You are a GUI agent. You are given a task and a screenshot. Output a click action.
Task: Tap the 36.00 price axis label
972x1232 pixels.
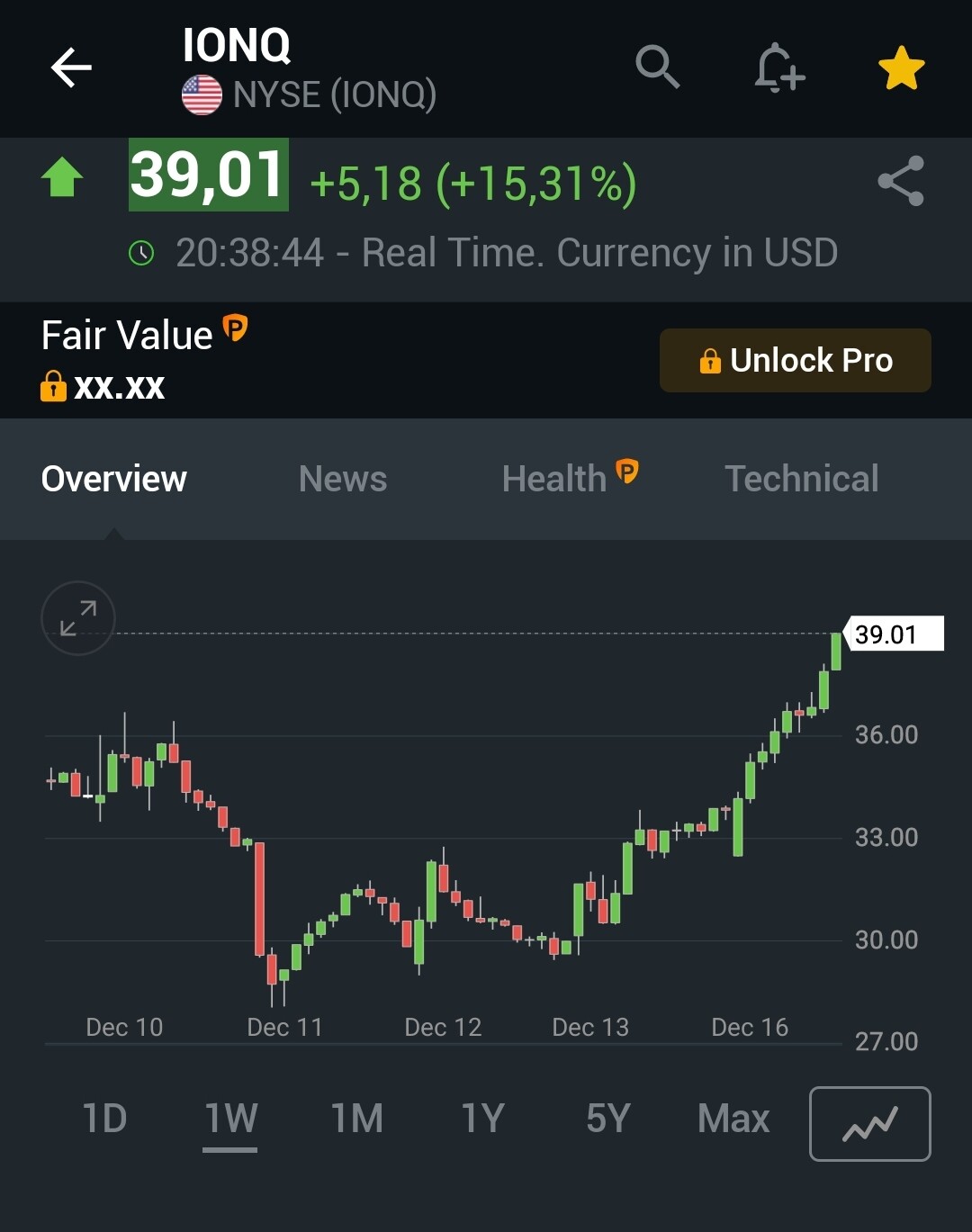click(x=886, y=734)
